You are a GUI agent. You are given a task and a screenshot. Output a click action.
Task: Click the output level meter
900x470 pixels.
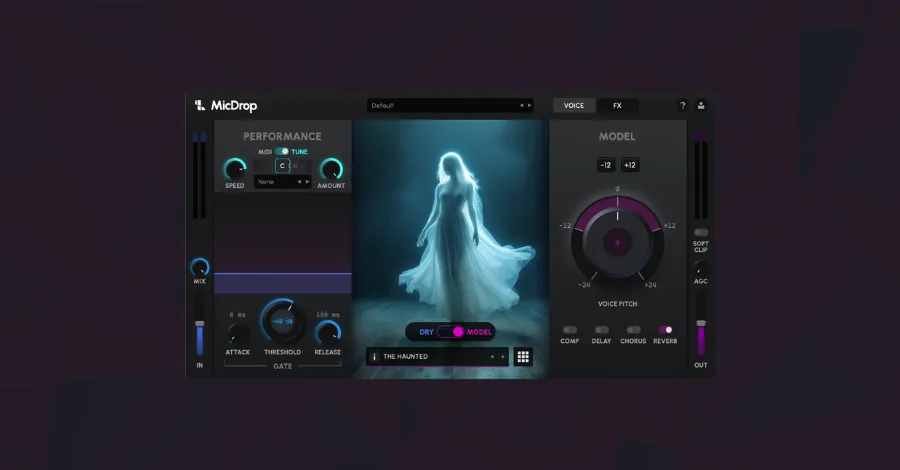tap(701, 175)
